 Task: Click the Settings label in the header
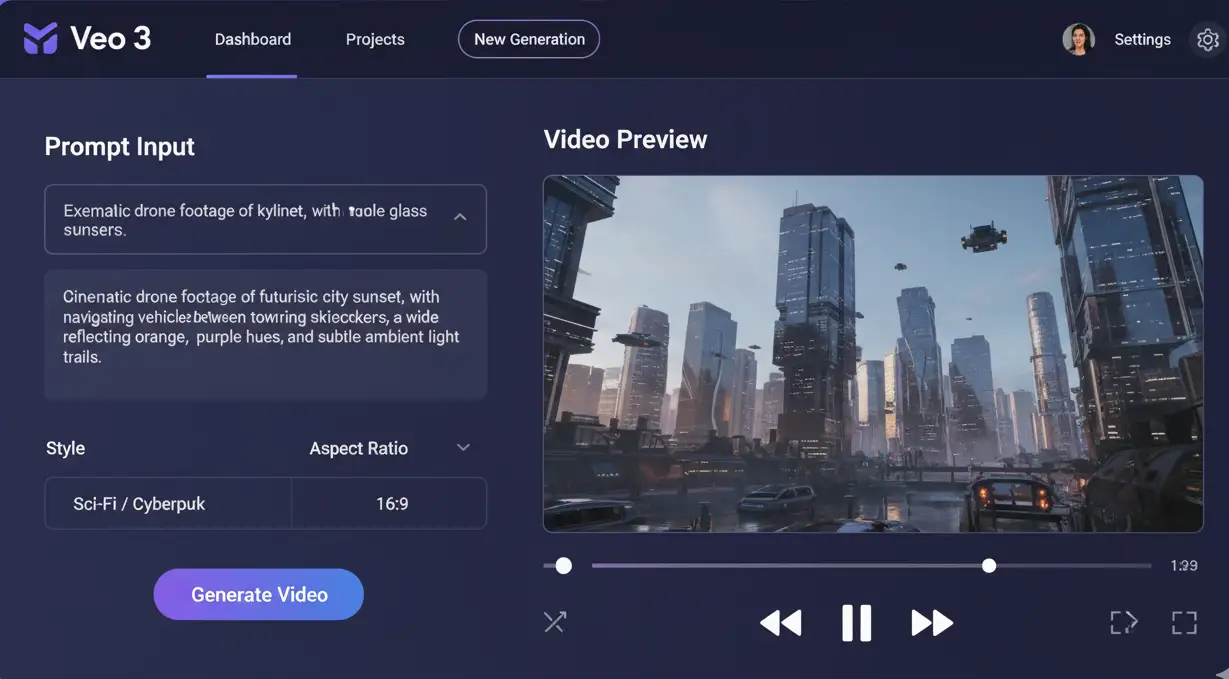click(1142, 38)
